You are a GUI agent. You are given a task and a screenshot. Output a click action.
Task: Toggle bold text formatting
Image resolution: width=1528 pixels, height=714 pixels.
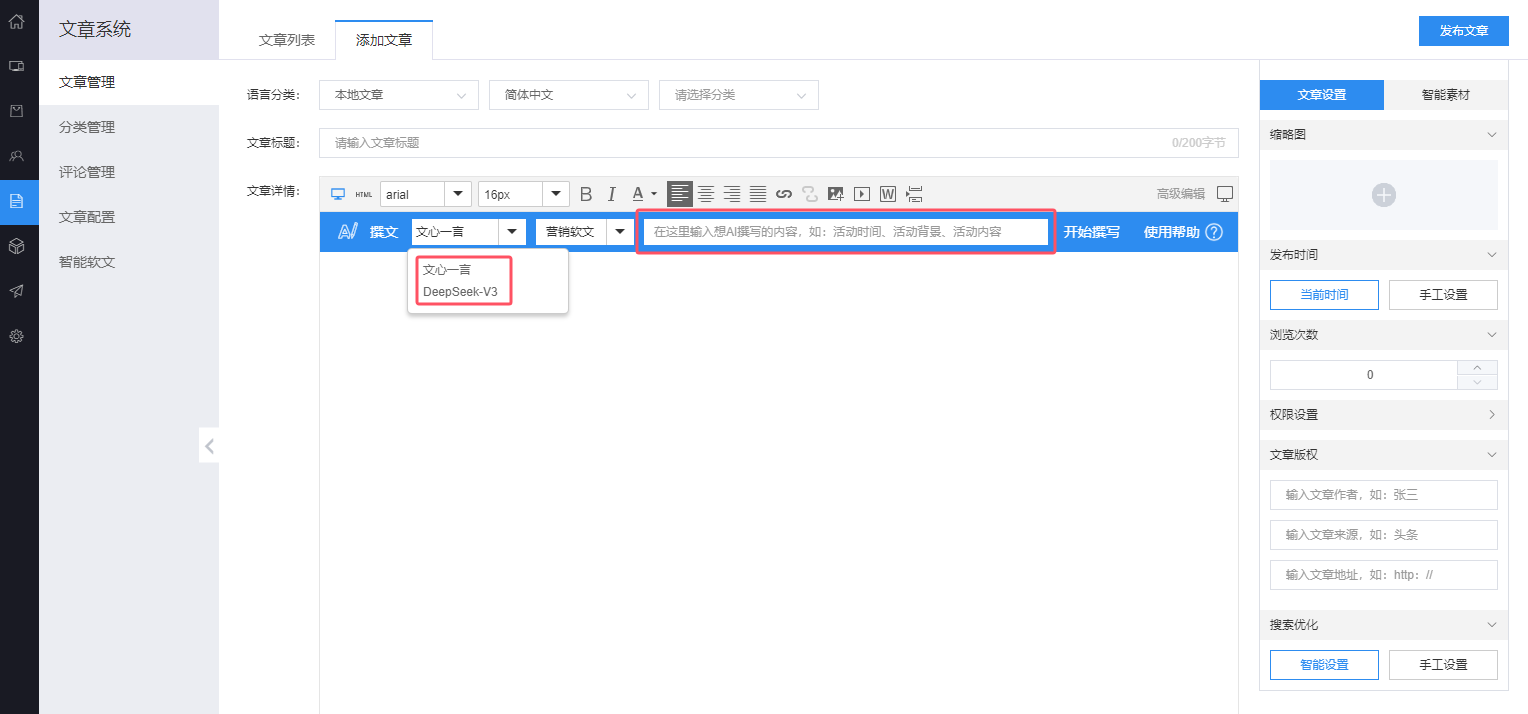point(586,194)
